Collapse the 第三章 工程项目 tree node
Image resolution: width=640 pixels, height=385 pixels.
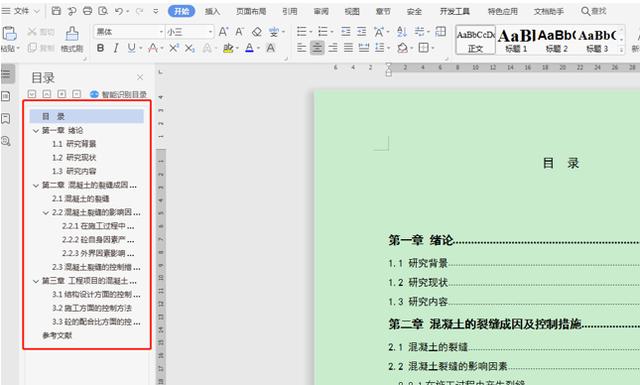[36, 281]
